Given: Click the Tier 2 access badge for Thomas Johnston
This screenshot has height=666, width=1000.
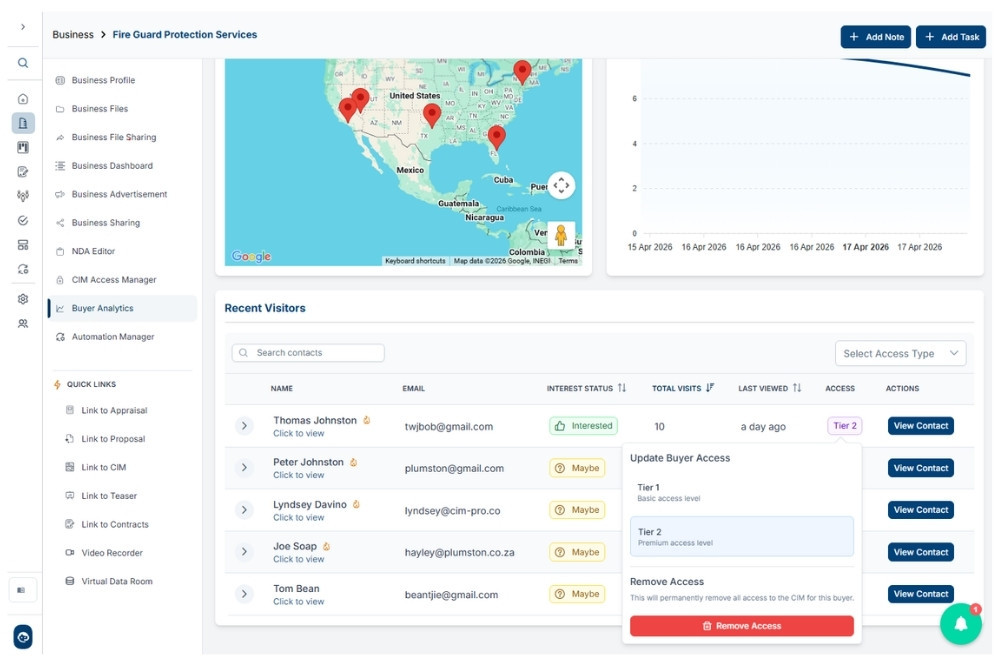Looking at the screenshot, I should pyautogui.click(x=845, y=426).
